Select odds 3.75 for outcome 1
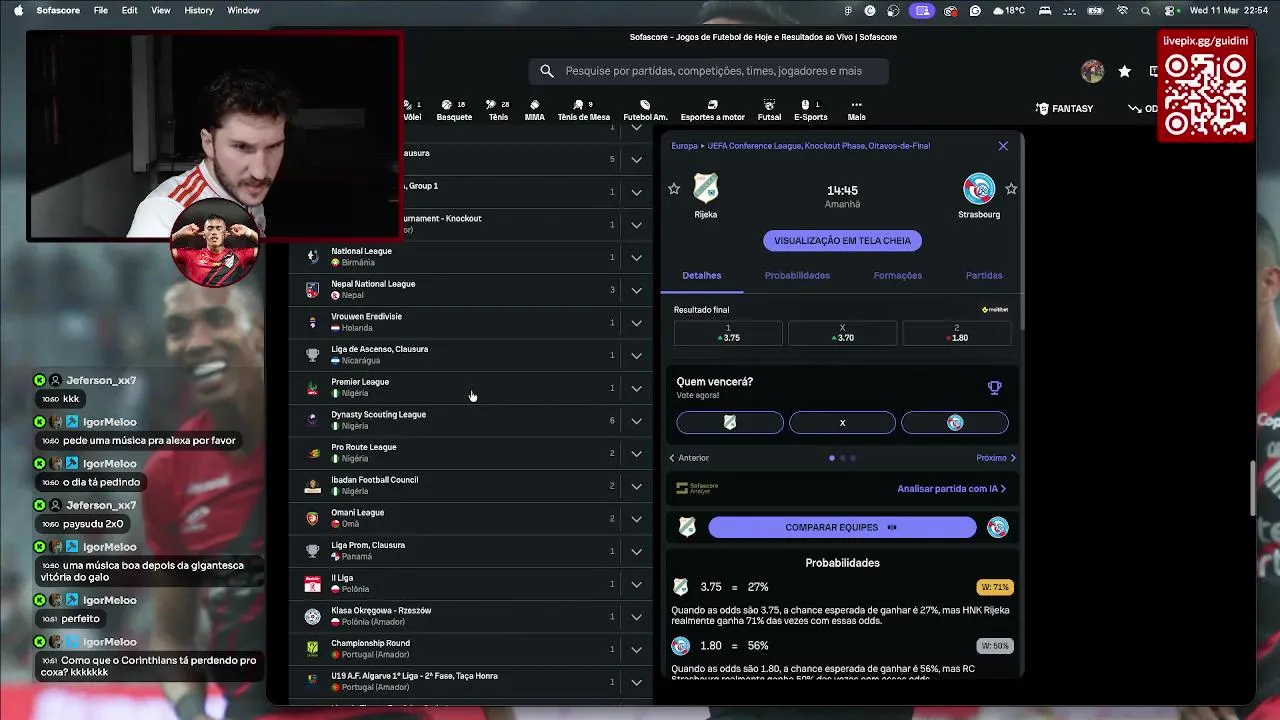The image size is (1280, 720). tap(728, 333)
